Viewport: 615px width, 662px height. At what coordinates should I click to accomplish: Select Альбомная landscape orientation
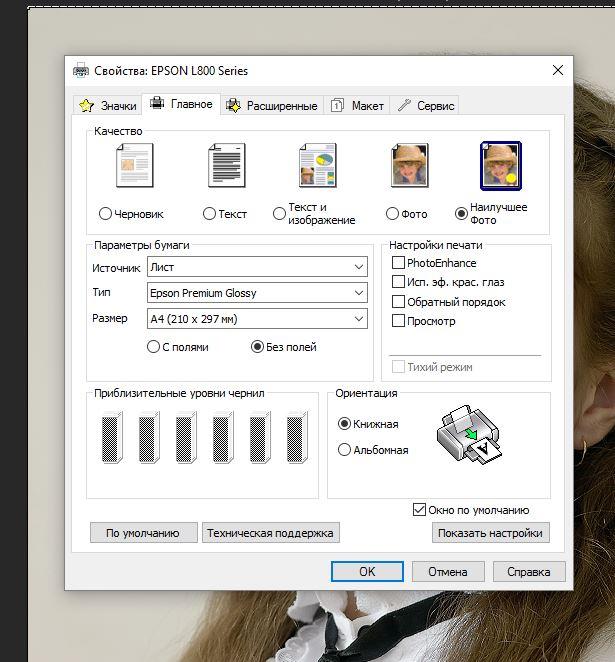[x=344, y=450]
